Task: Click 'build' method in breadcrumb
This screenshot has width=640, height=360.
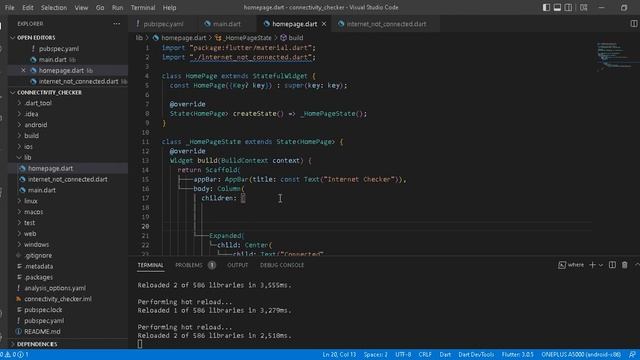Action: point(292,38)
